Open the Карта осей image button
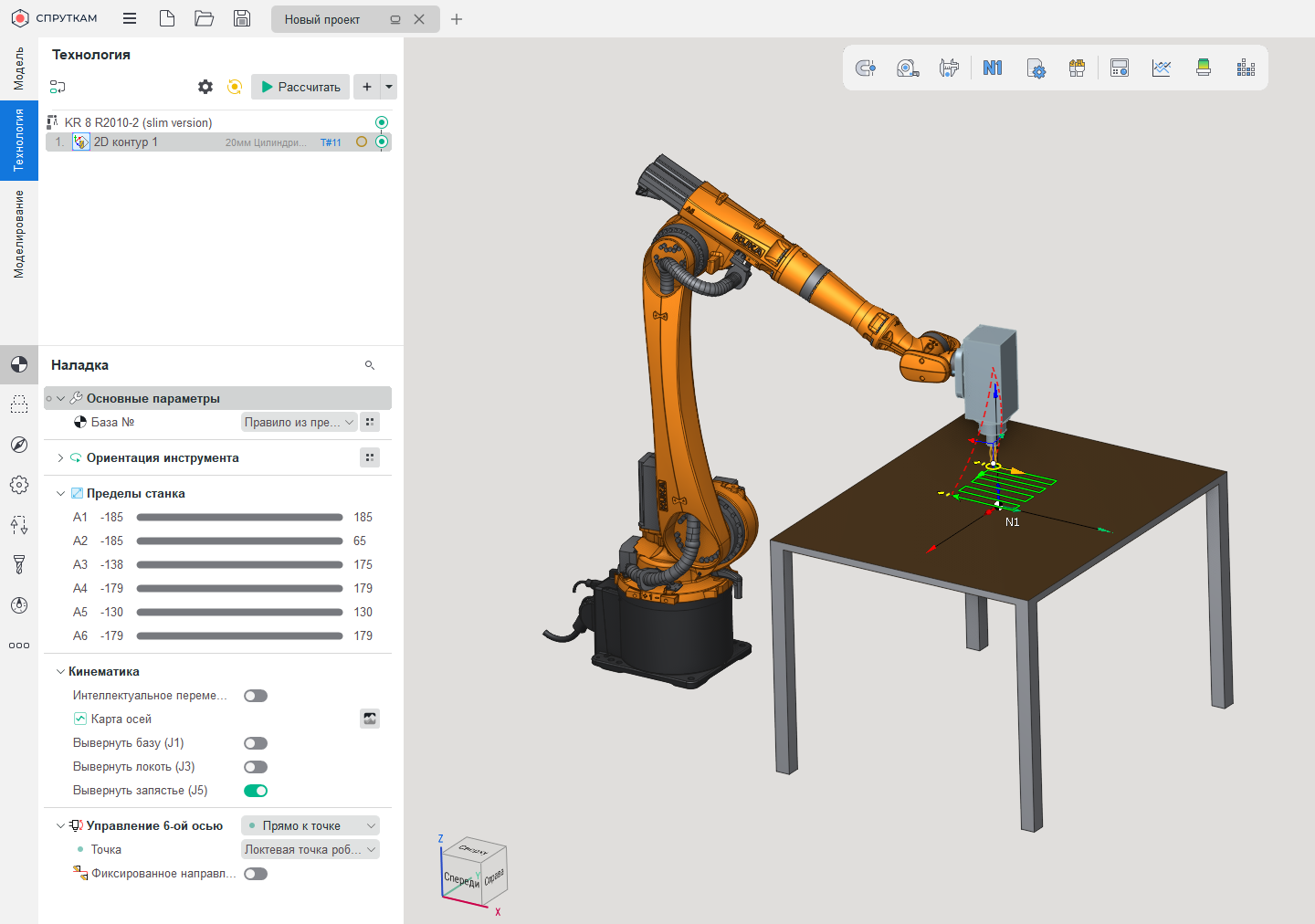 point(370,719)
